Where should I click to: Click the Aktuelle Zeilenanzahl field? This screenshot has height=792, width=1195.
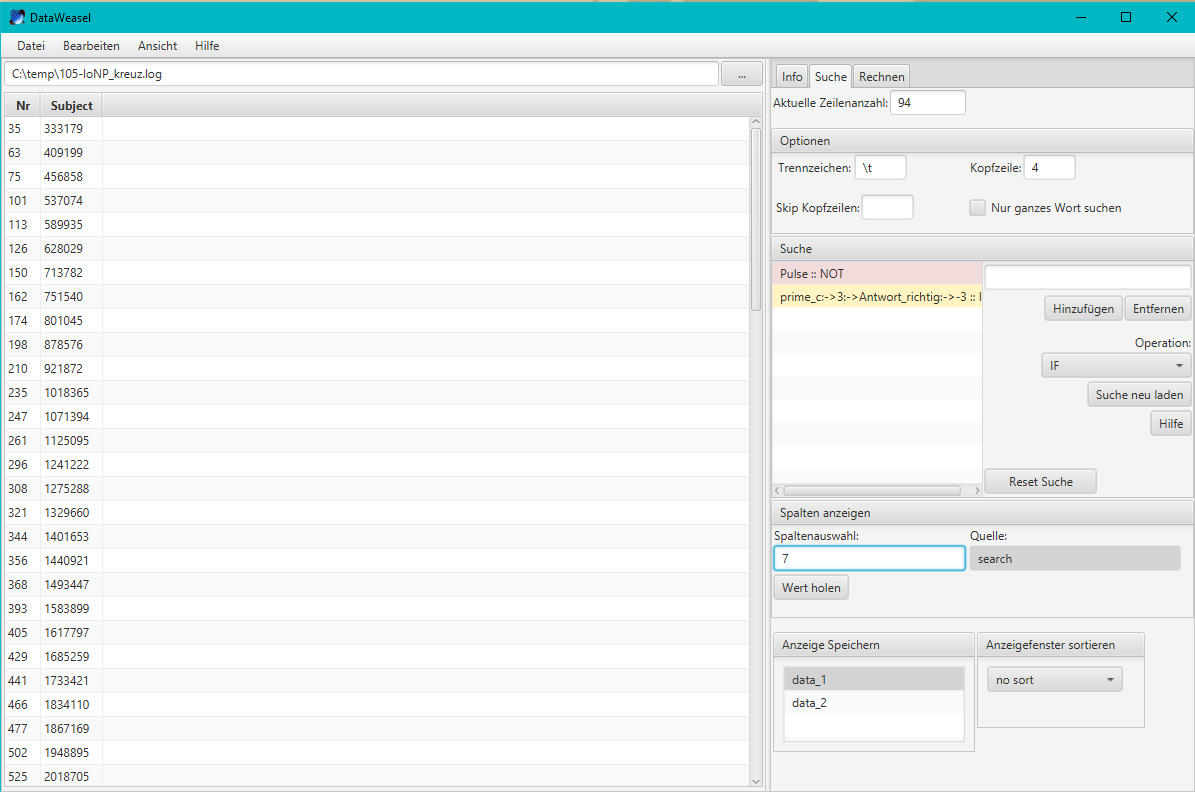pyautogui.click(x=927, y=103)
